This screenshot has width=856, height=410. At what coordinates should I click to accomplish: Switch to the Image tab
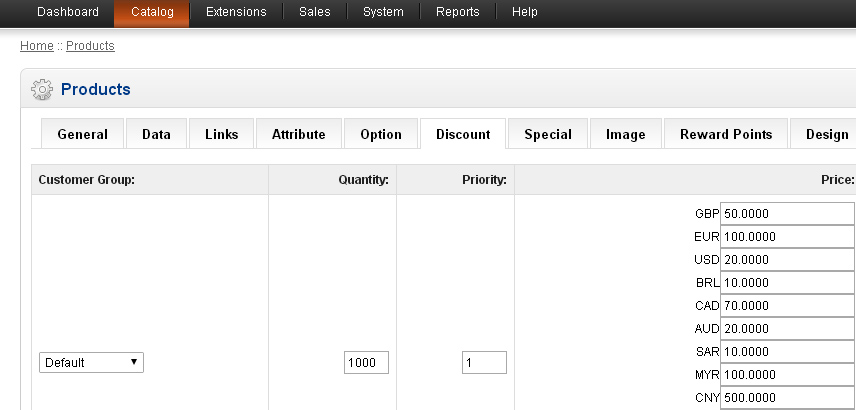click(x=625, y=134)
